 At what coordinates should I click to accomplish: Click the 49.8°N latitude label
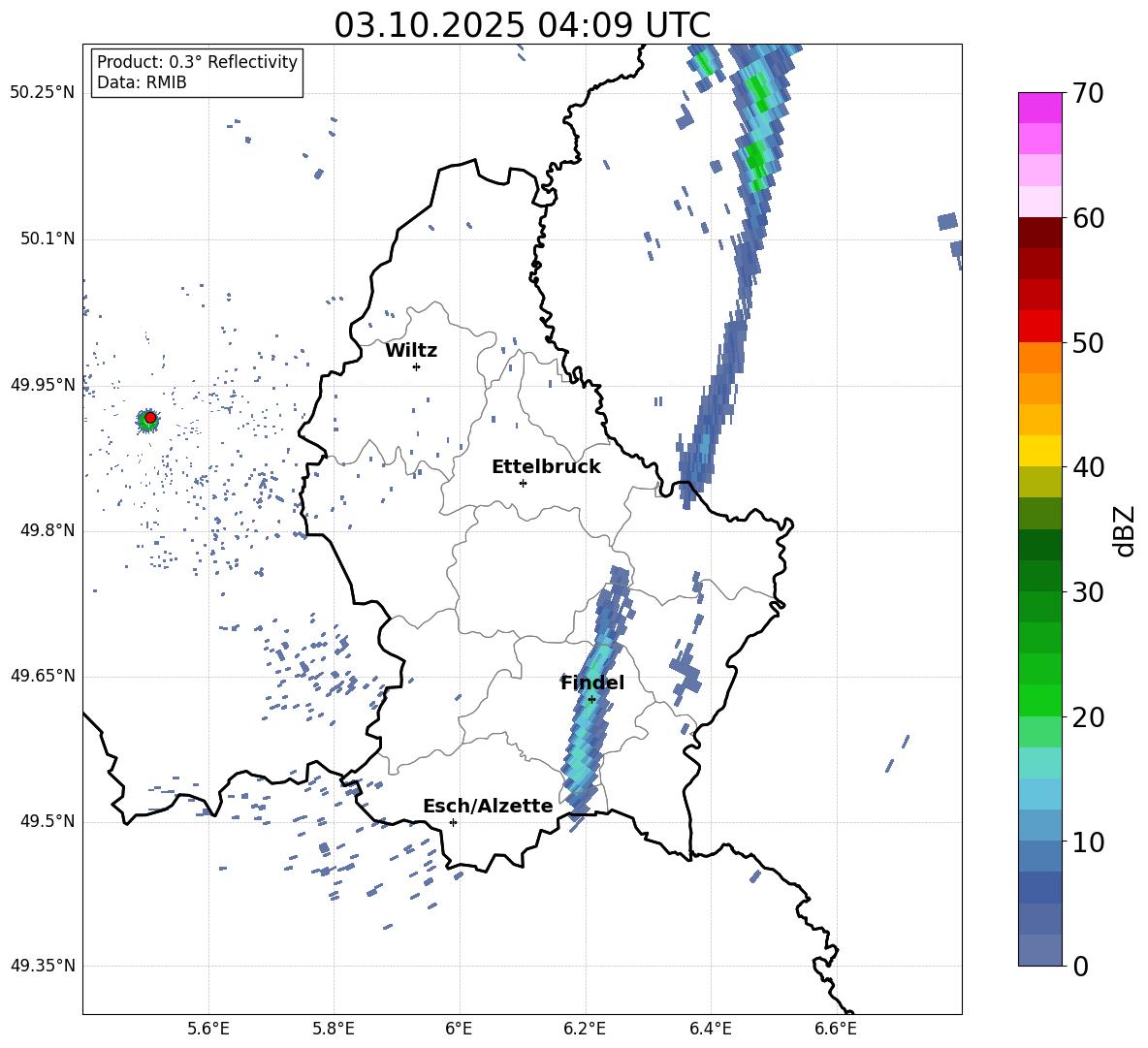click(47, 530)
